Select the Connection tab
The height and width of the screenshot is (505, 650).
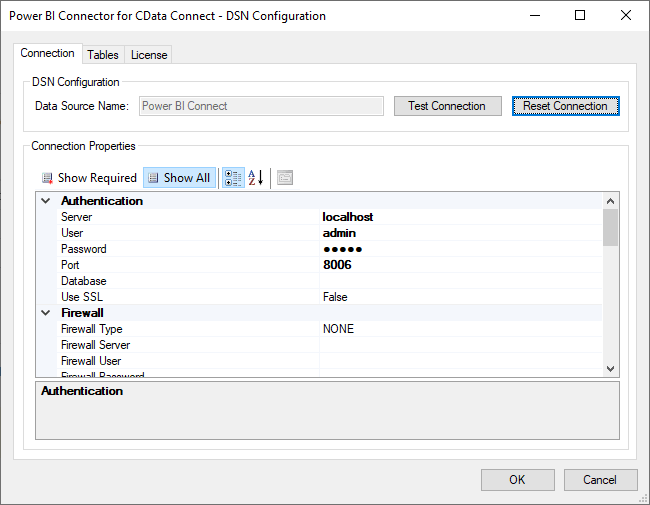(x=48, y=54)
